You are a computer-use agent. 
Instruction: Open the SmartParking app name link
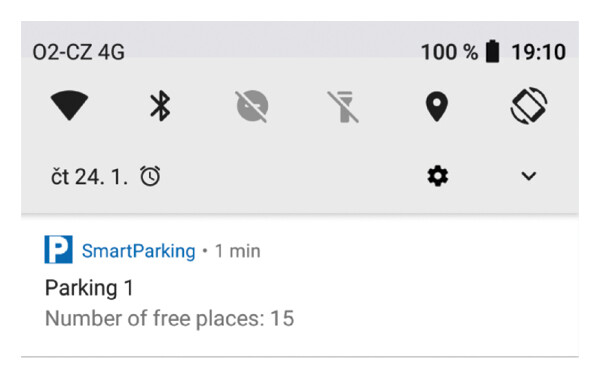coord(139,251)
